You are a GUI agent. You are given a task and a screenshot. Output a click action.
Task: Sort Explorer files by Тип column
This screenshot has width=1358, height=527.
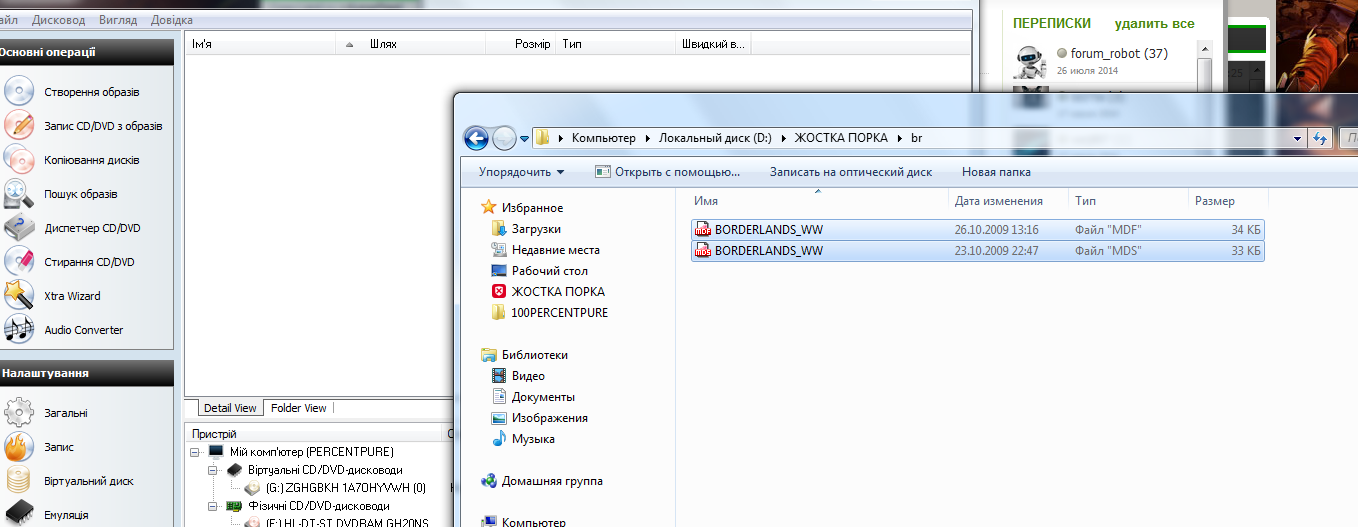coord(1128,201)
